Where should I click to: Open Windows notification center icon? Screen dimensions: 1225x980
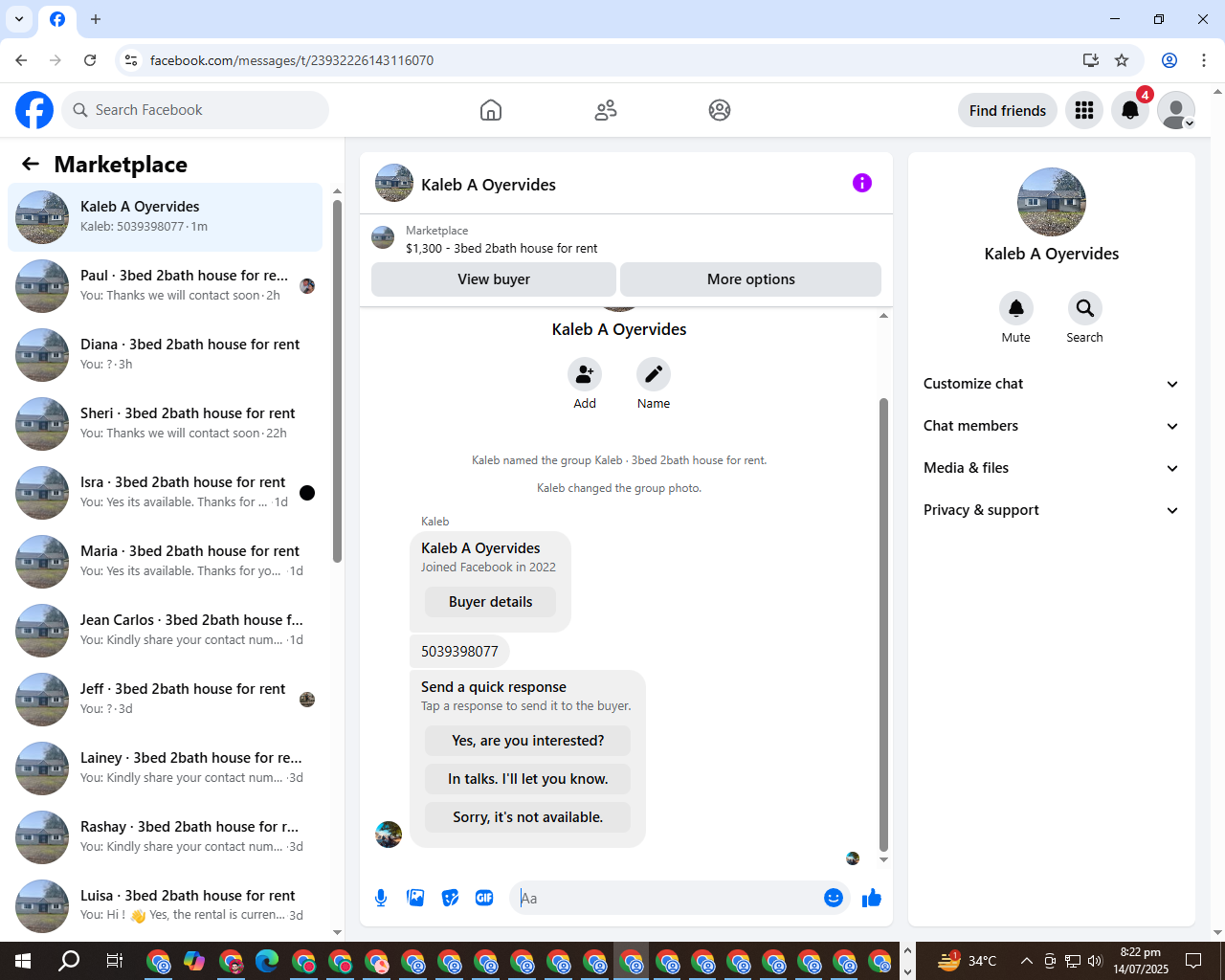(1193, 961)
